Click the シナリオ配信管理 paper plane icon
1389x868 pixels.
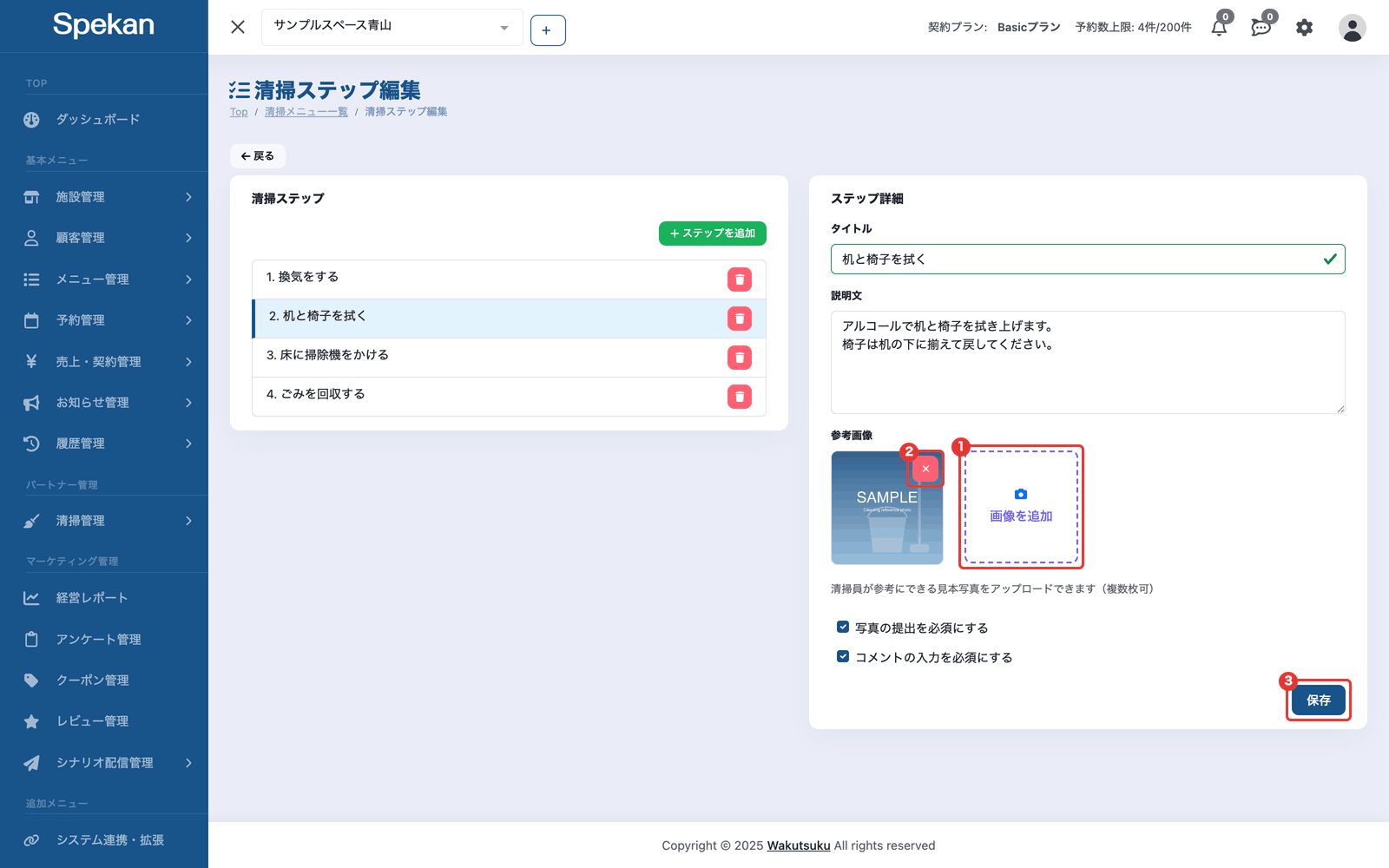(31, 763)
